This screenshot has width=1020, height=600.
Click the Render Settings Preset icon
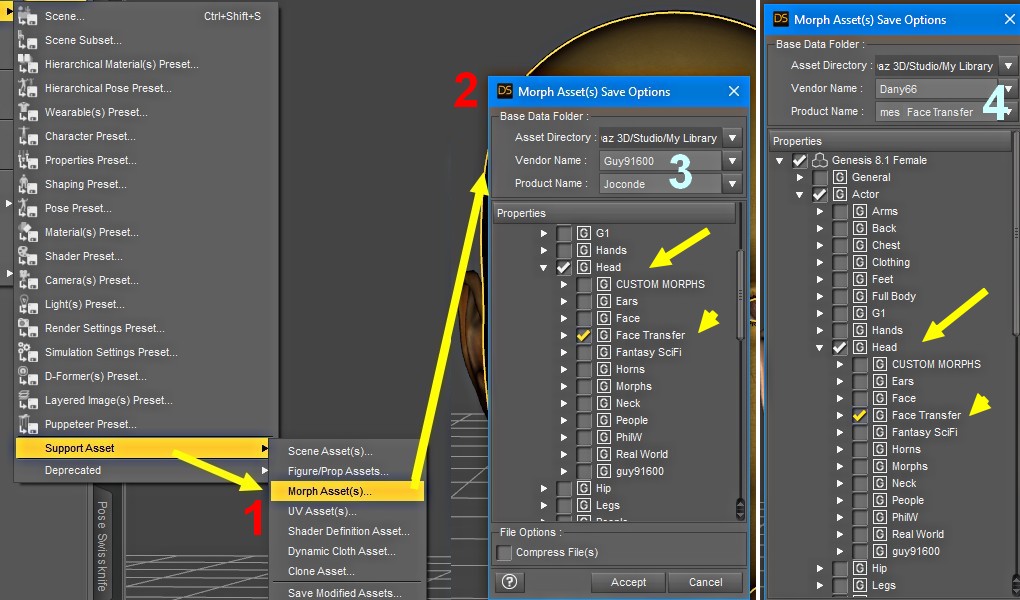[x=27, y=329]
